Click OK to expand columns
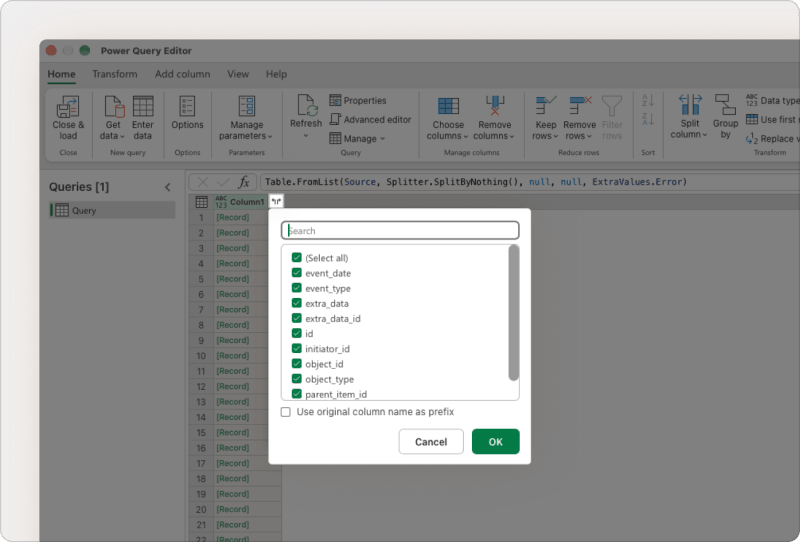 point(495,441)
